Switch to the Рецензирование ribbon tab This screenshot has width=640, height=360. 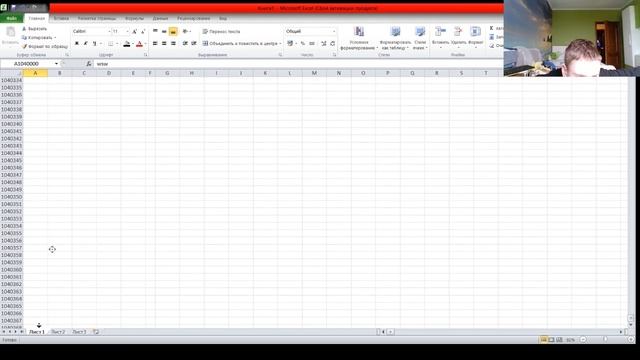click(193, 18)
